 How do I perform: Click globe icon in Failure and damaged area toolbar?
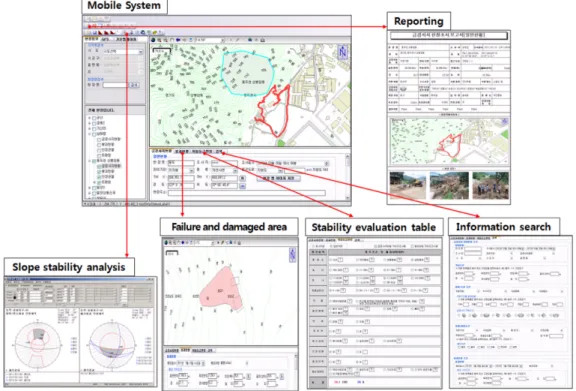click(166, 243)
